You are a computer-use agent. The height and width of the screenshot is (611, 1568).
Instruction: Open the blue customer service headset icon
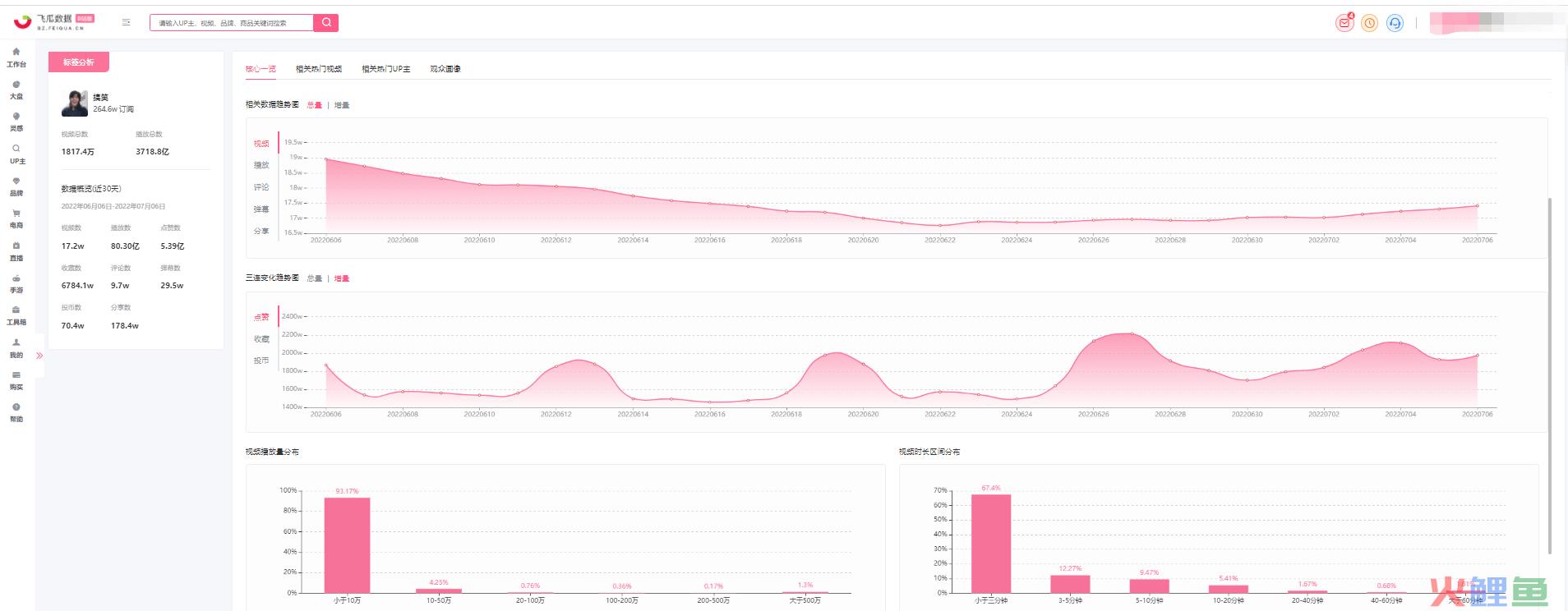tap(1395, 23)
